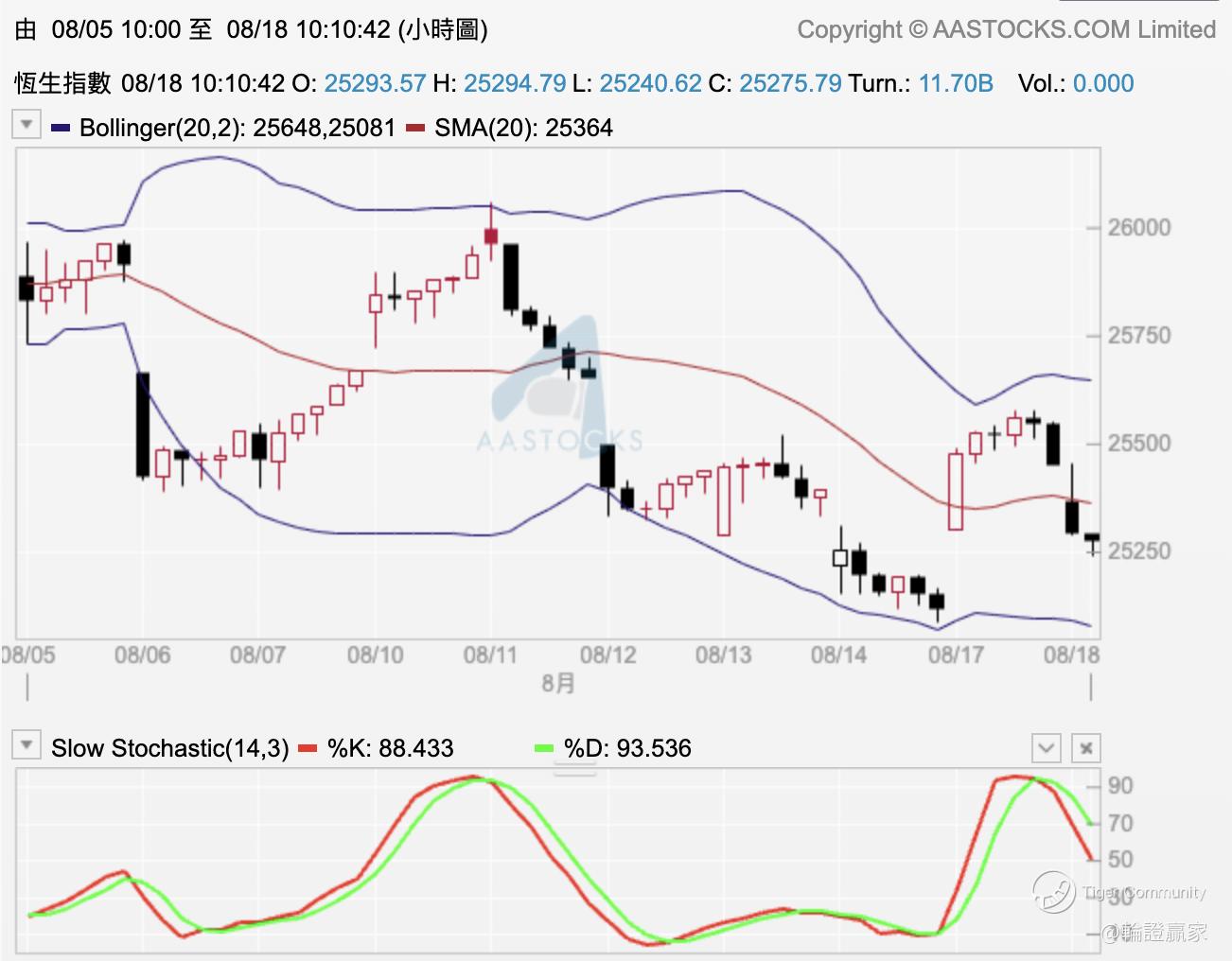Click the 08/14 date axis label
Image resolution: width=1232 pixels, height=961 pixels.
(x=839, y=655)
